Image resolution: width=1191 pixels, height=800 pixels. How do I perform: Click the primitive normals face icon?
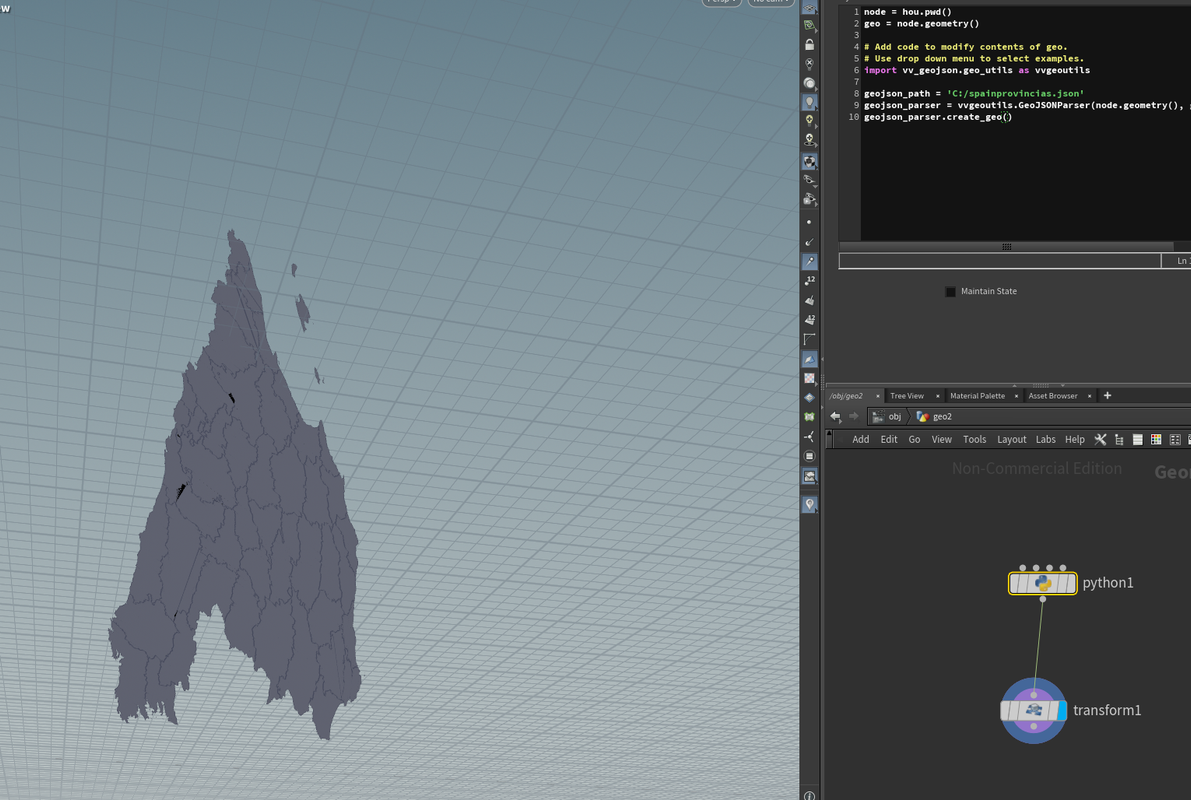point(810,300)
